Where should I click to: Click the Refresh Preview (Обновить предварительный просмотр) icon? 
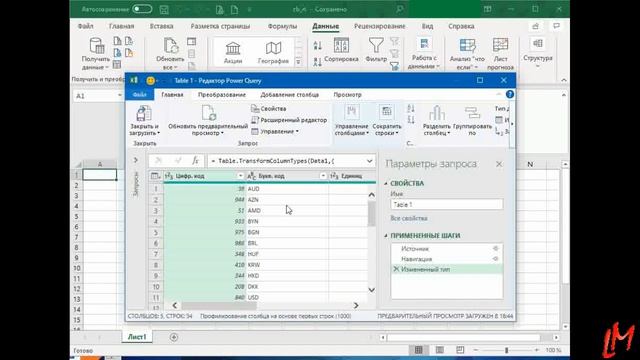pyautogui.click(x=208, y=113)
